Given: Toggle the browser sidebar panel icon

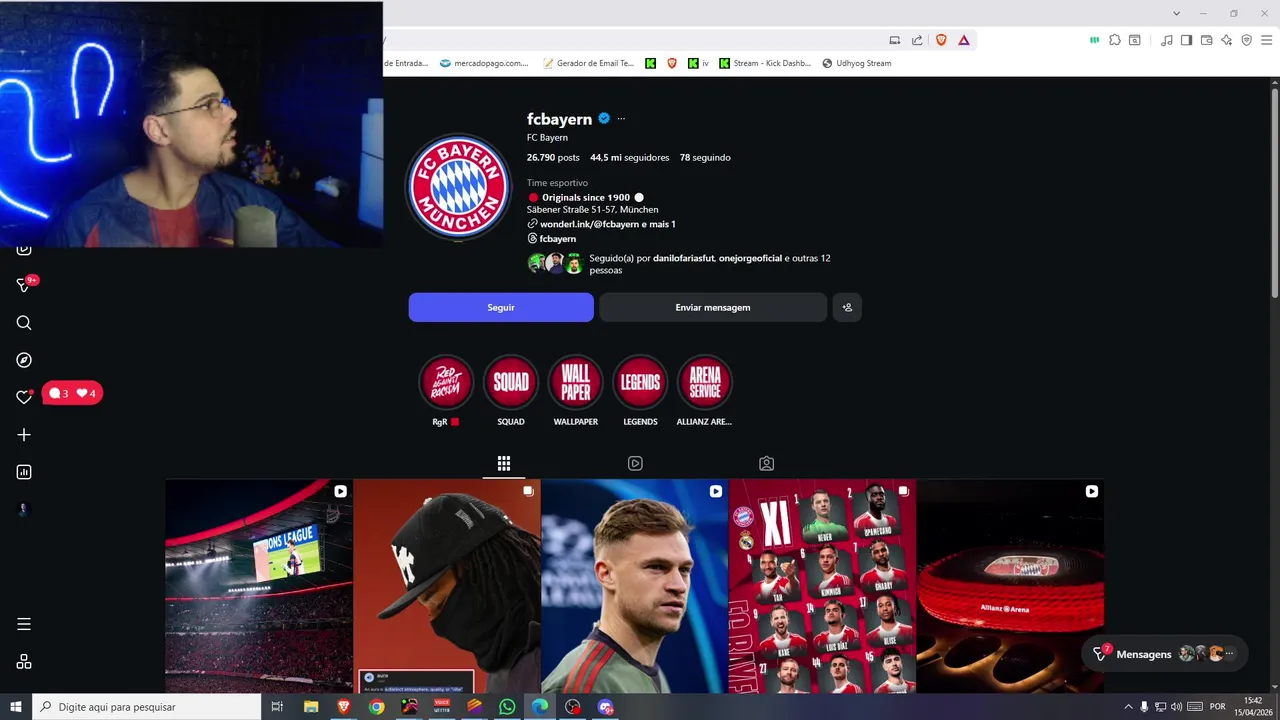Looking at the screenshot, I should click(1186, 40).
